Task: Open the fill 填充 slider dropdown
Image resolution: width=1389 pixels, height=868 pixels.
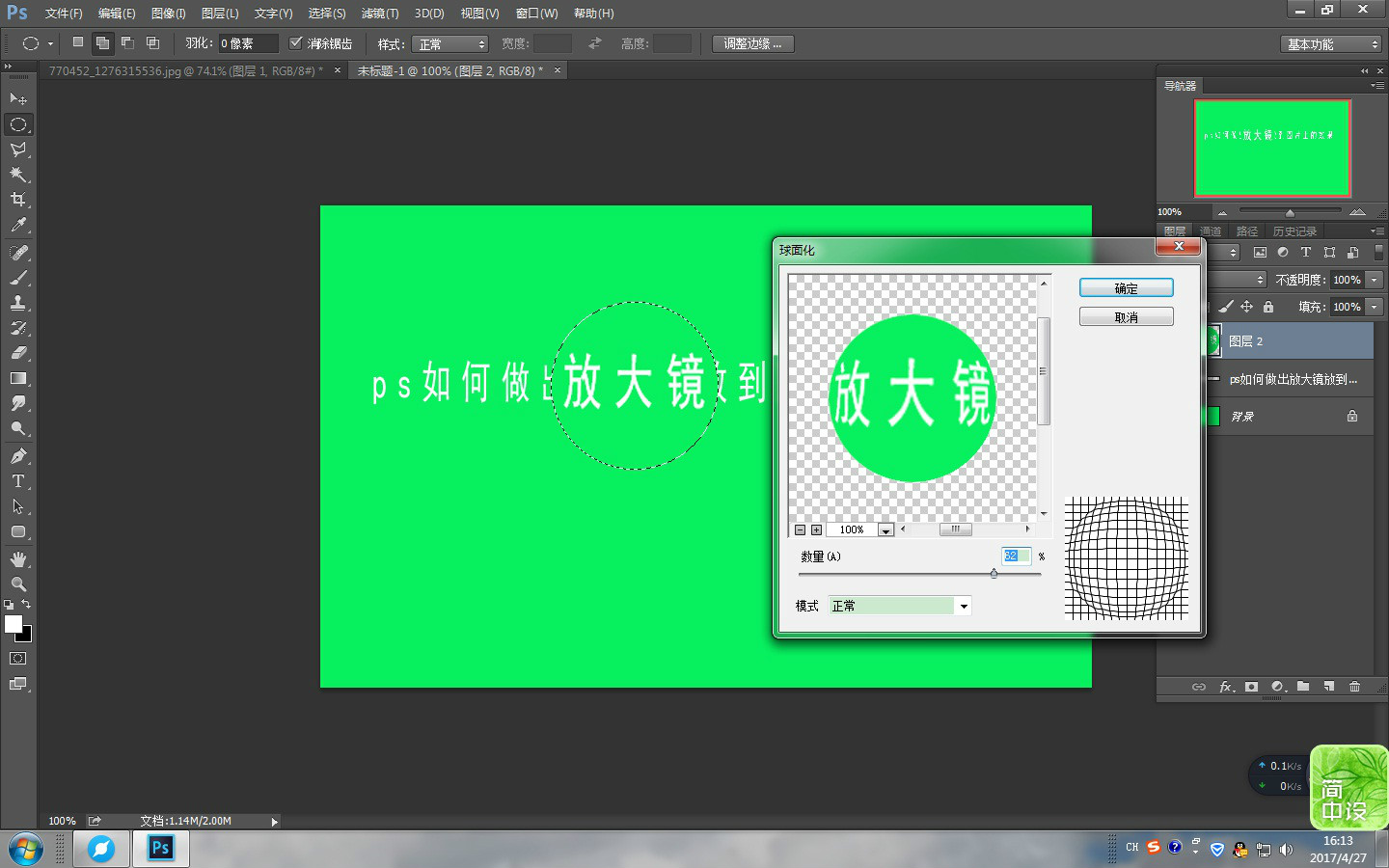Action: click(x=1375, y=307)
